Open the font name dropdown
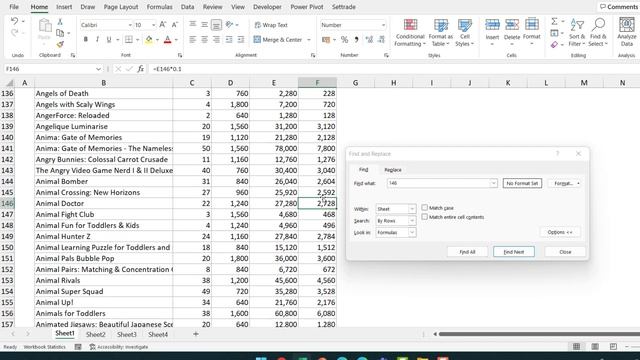The width and height of the screenshot is (640, 360). pos(130,25)
